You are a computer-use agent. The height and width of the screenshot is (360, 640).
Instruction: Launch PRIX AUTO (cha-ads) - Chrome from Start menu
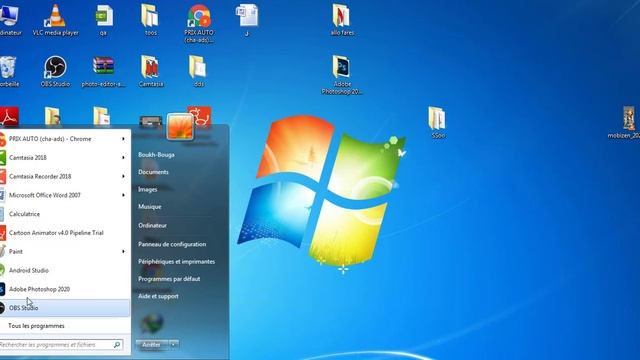[x=65, y=139]
